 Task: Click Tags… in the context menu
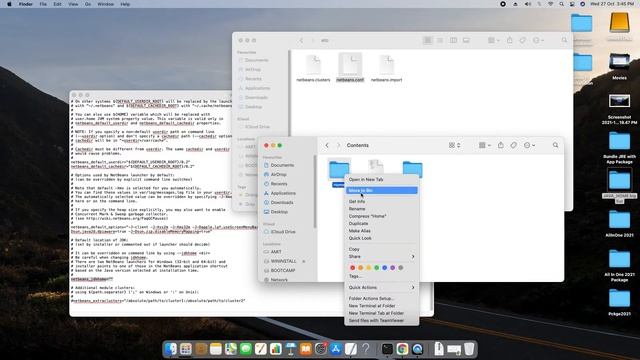(x=382, y=276)
